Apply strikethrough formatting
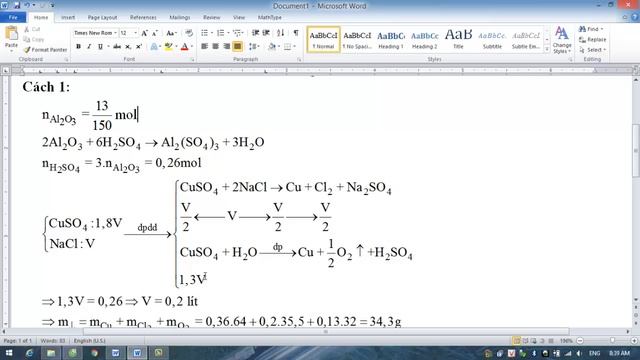Viewport: 640px width, 360px height. click(117, 47)
